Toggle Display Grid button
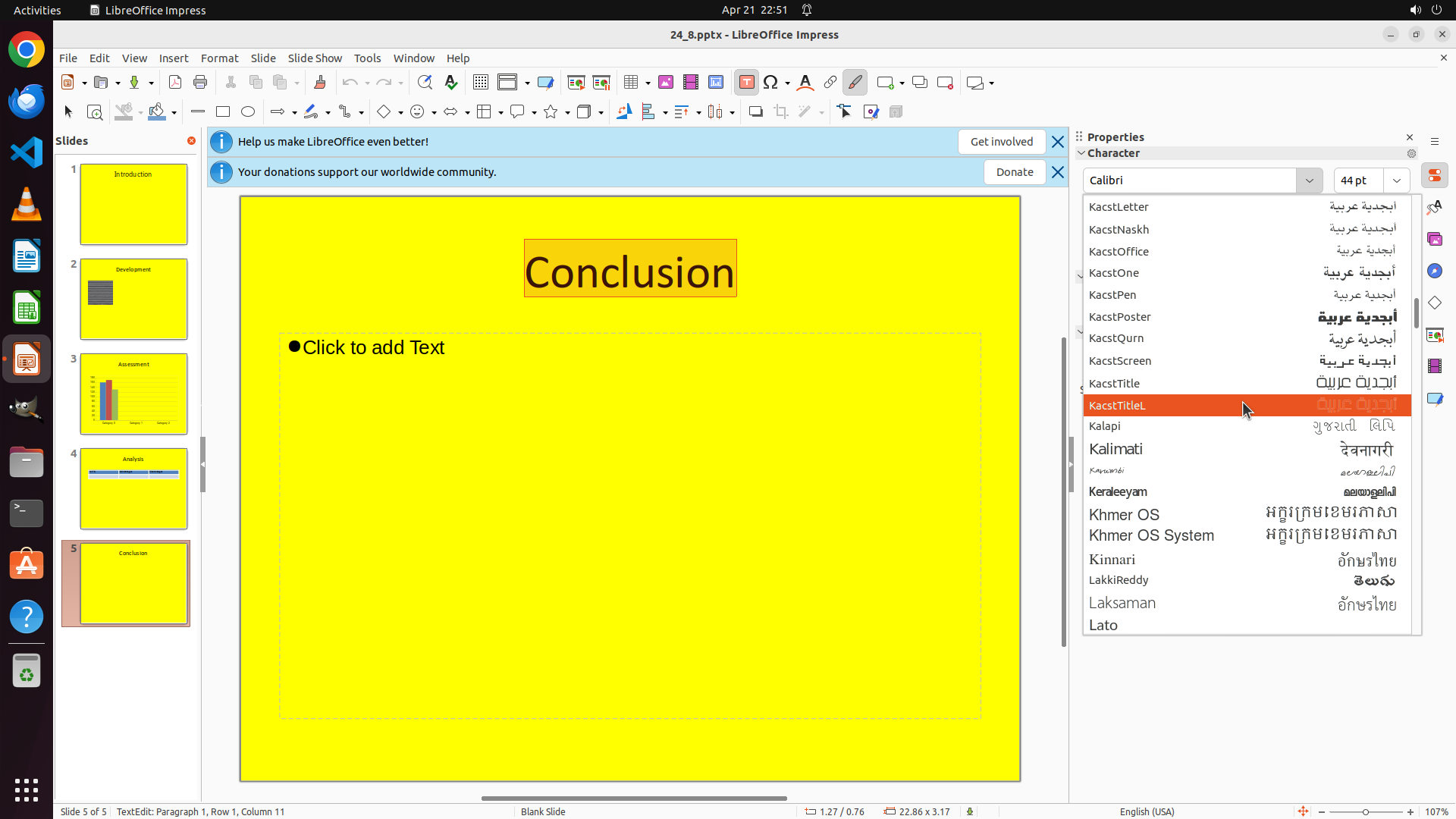 click(x=480, y=83)
